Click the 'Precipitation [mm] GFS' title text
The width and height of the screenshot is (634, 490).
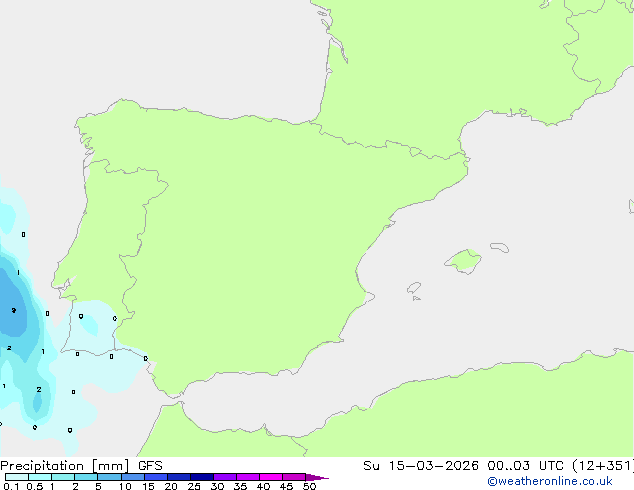(81, 466)
